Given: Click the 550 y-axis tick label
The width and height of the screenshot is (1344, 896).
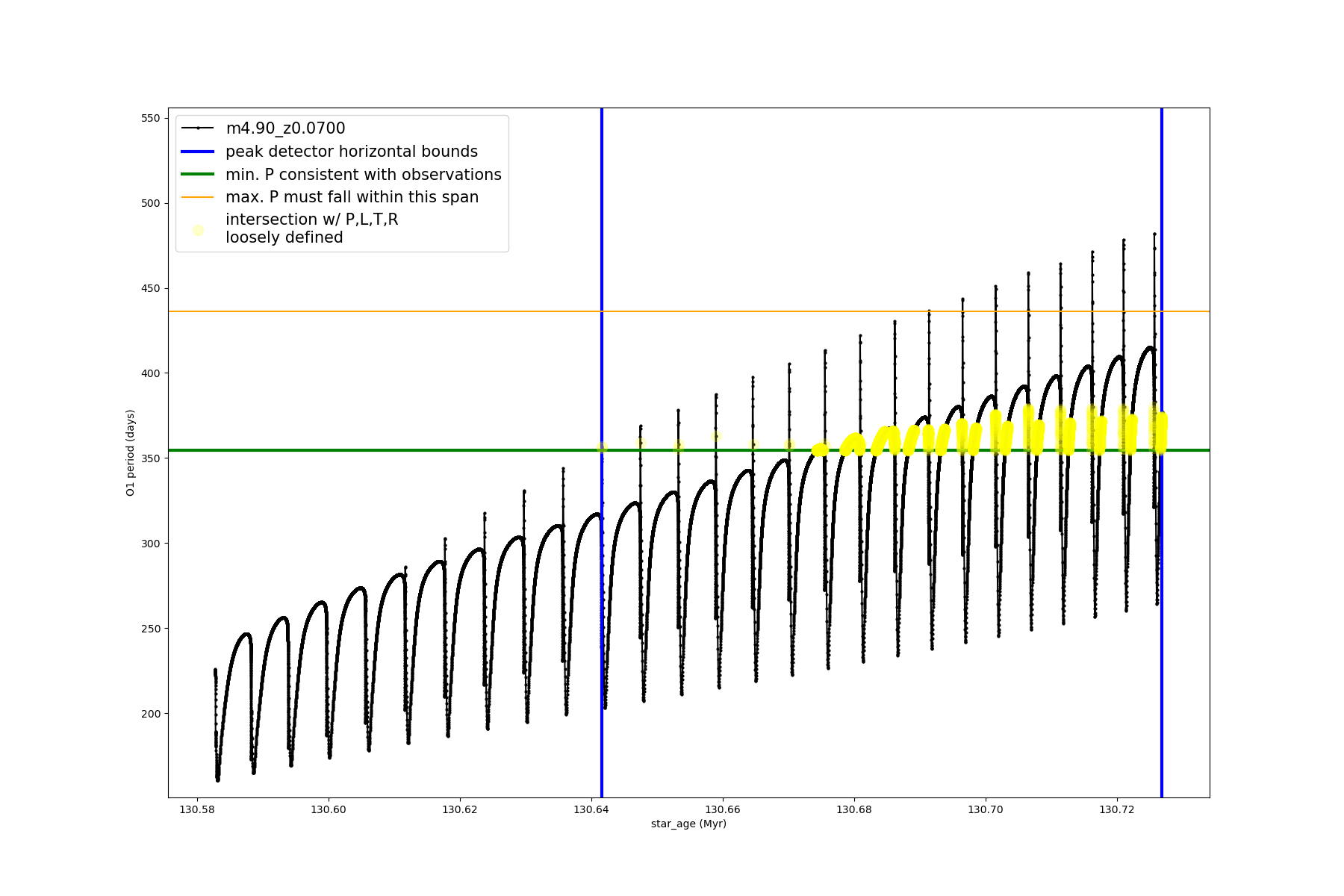Looking at the screenshot, I should pos(150,118).
